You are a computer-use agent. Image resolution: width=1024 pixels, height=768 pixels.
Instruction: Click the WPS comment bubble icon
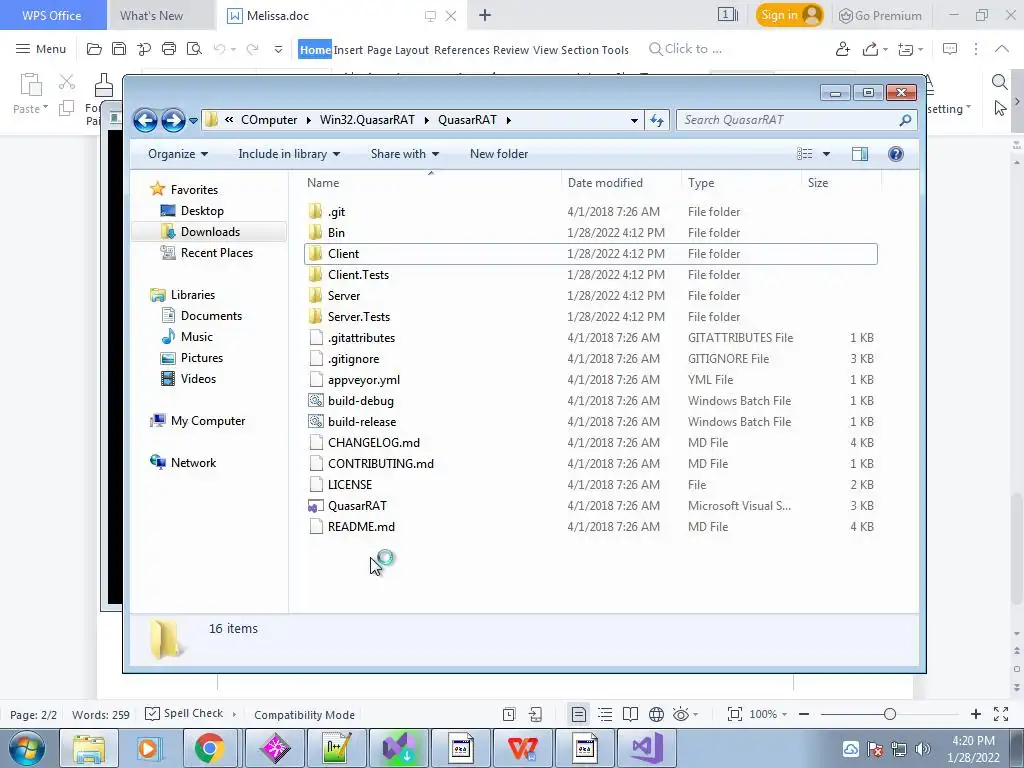pyautogui.click(x=950, y=49)
